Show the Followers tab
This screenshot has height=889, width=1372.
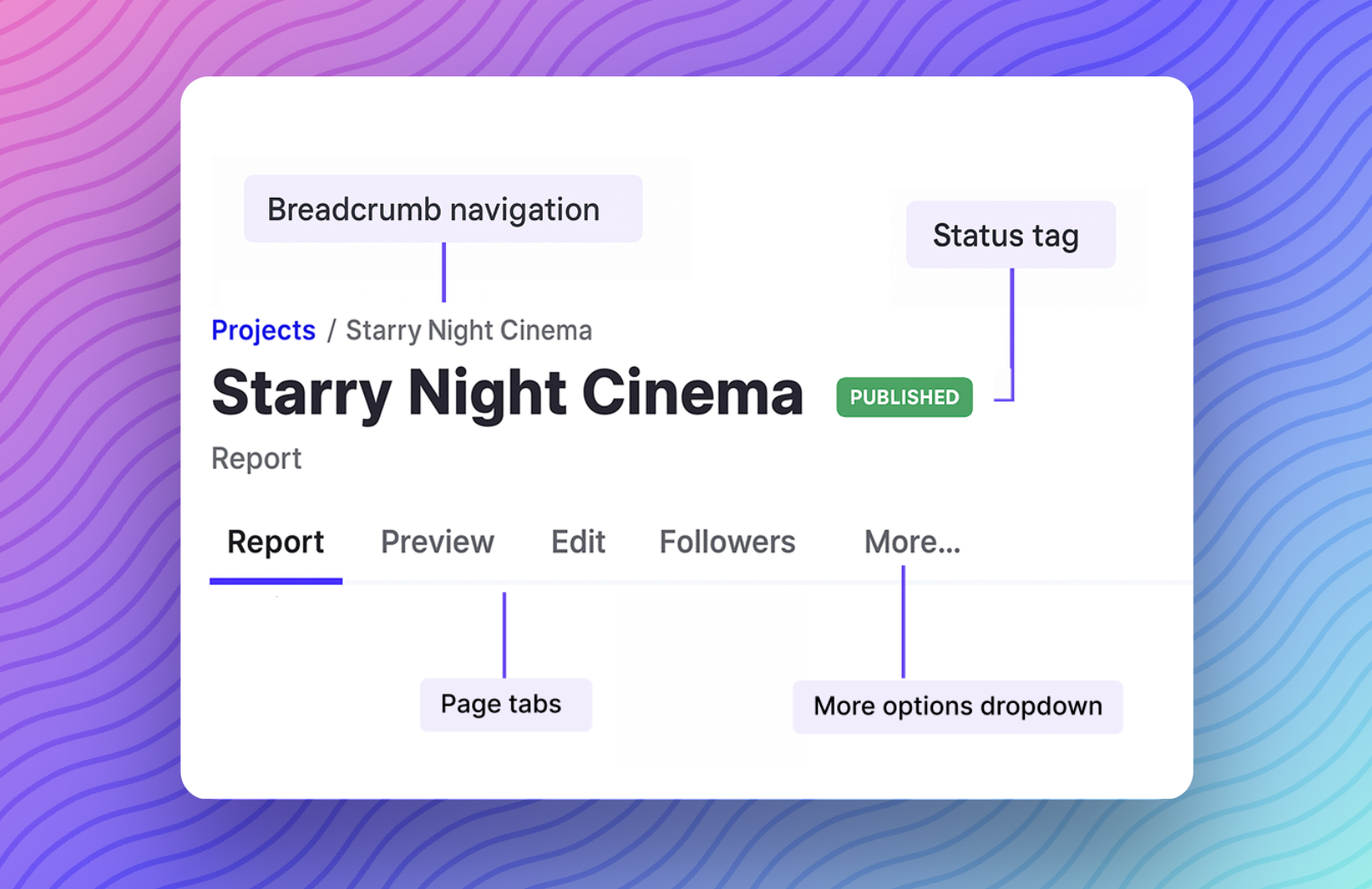tap(728, 542)
